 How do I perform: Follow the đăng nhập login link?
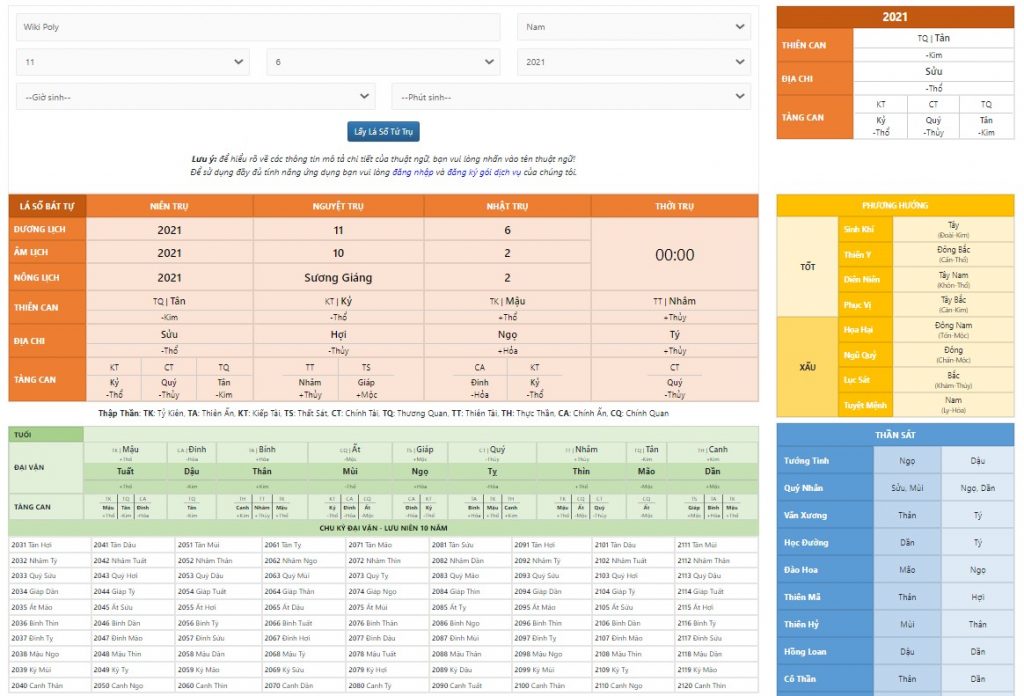[x=412, y=172]
